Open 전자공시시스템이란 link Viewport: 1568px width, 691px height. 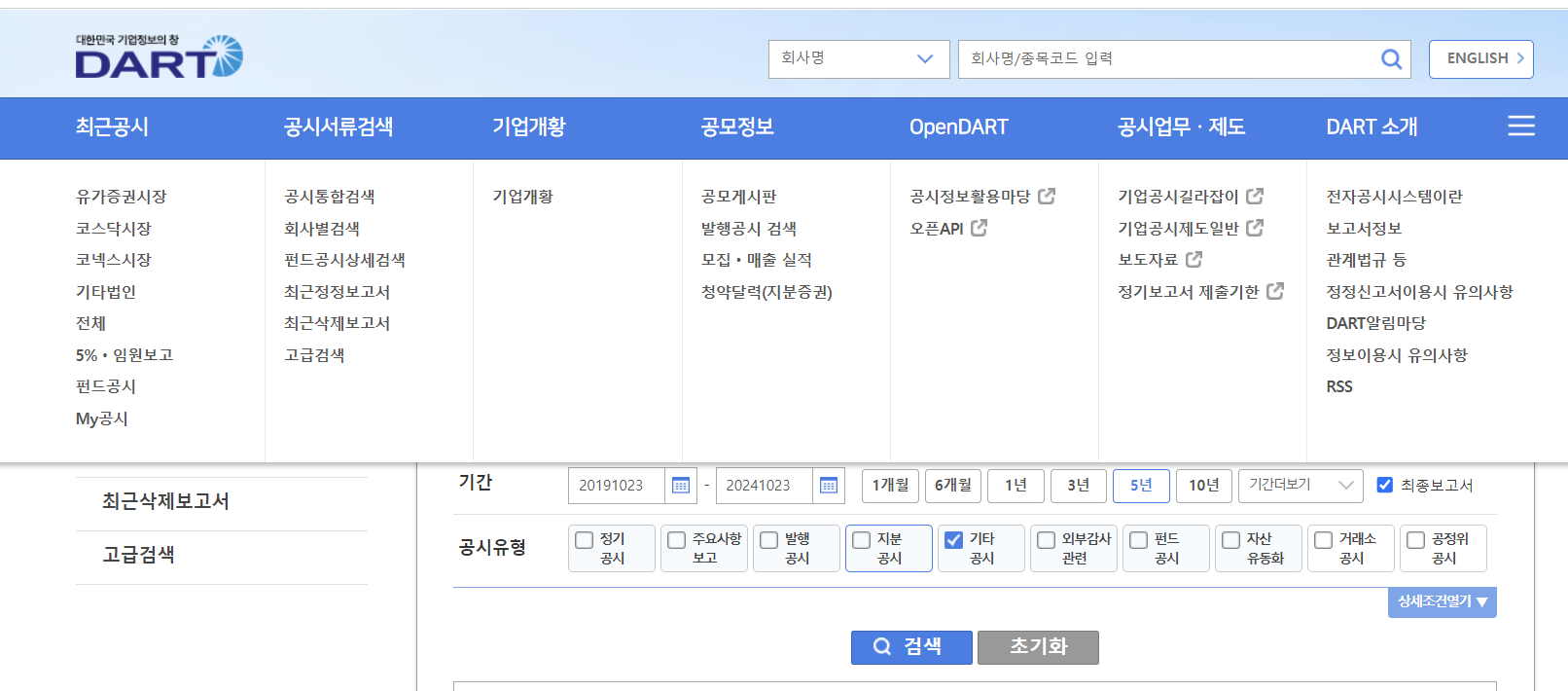point(1394,197)
